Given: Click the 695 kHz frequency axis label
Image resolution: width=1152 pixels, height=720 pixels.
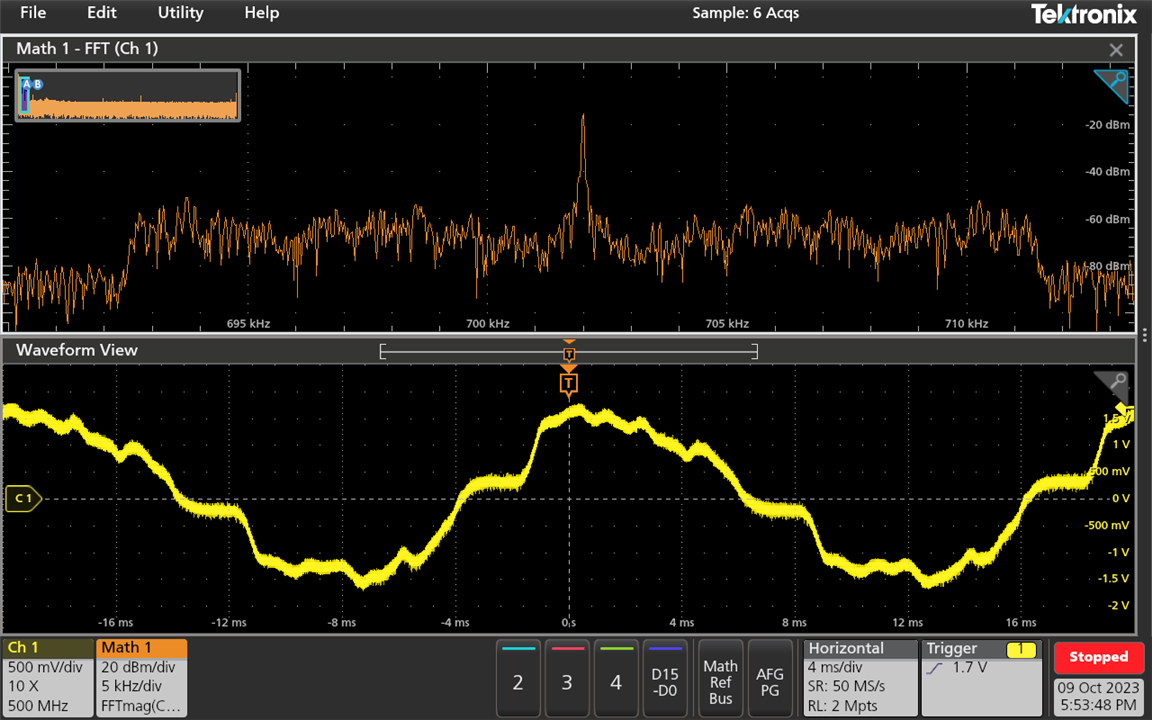Looking at the screenshot, I should [x=248, y=323].
